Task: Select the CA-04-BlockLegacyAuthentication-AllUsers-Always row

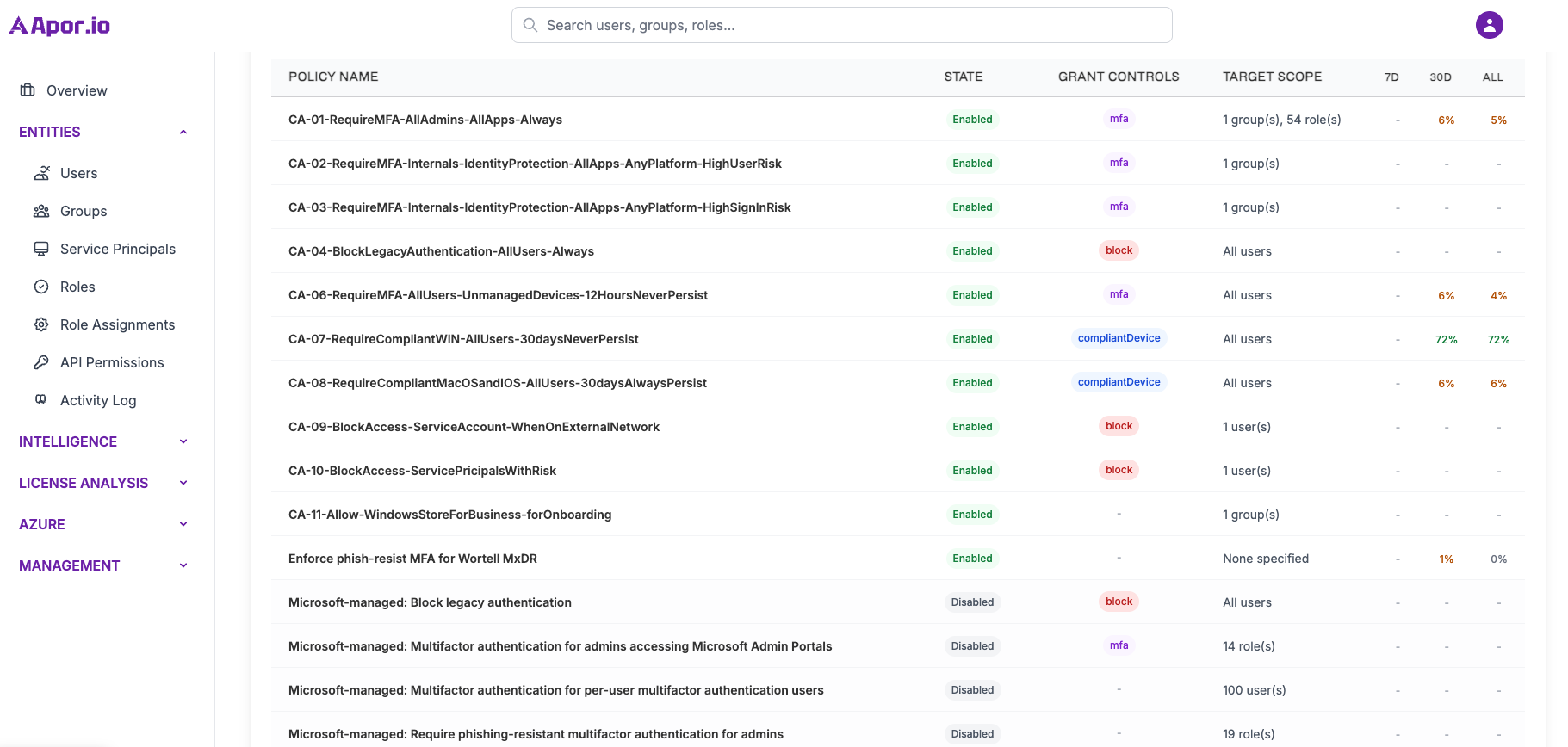Action: pos(441,251)
